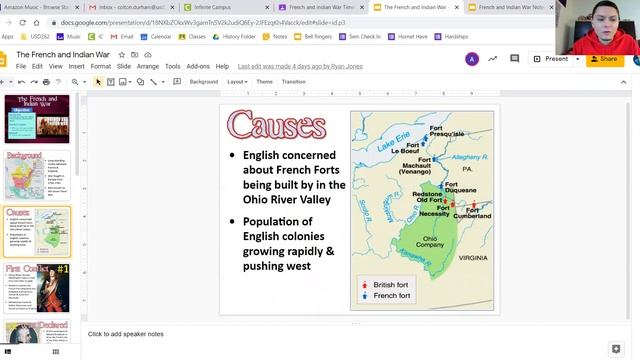Click the presentation title text

pos(63,55)
